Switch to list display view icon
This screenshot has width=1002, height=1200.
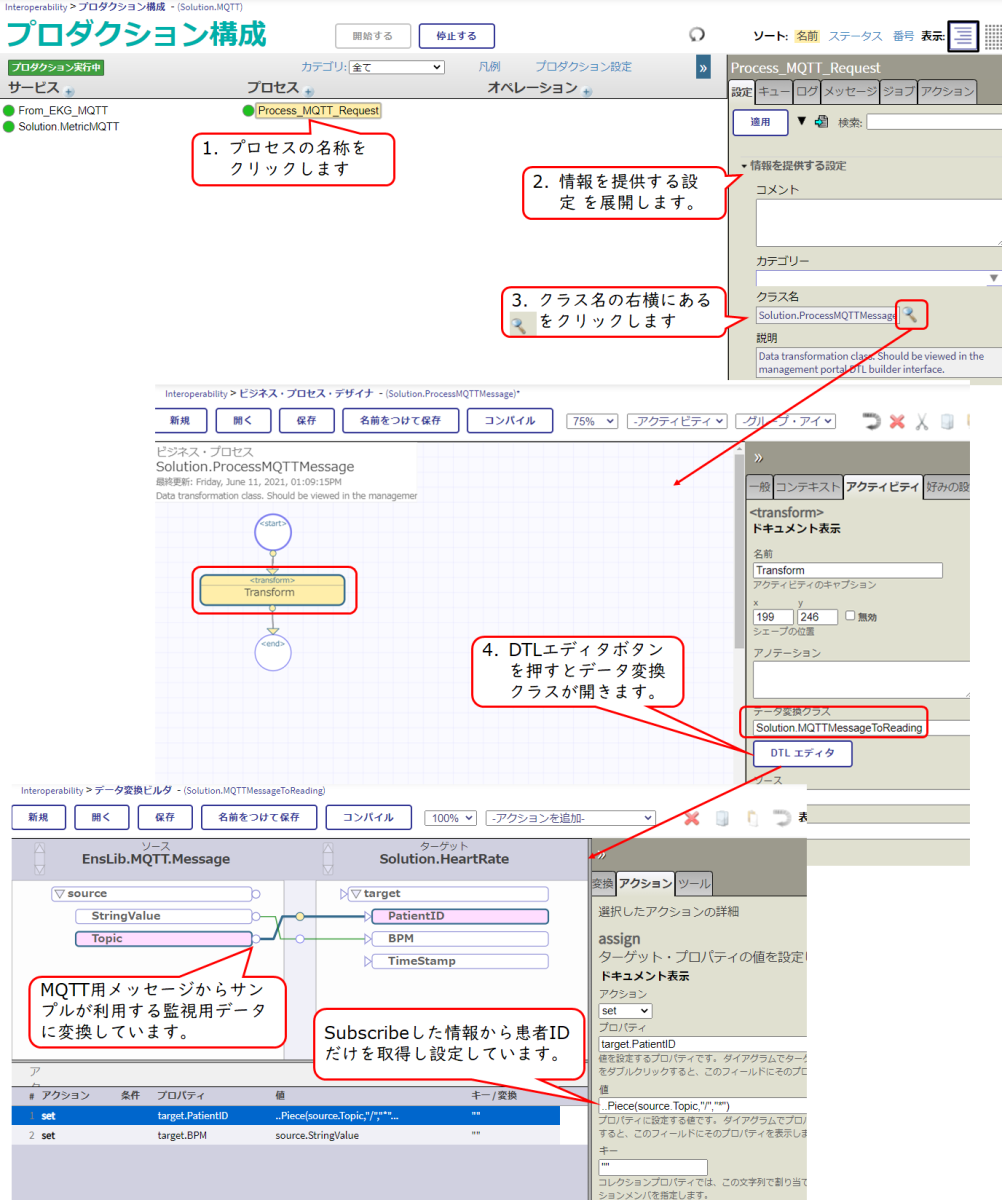tap(962, 36)
